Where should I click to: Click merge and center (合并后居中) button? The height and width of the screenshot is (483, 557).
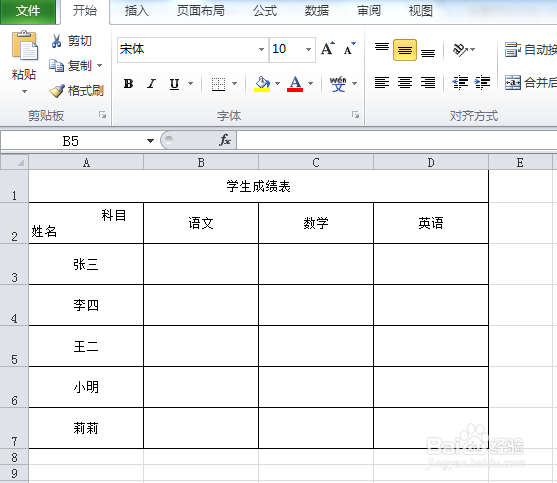[x=531, y=83]
